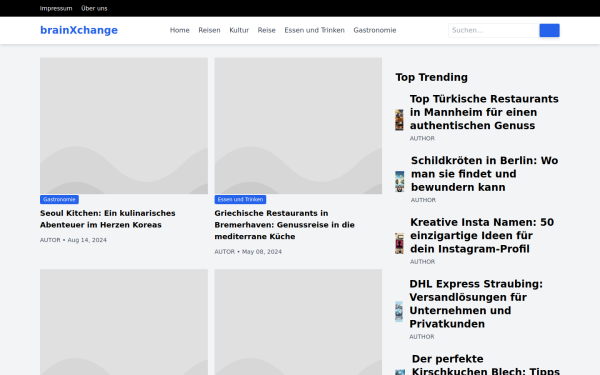Click May 08, 2024 date text
The width and height of the screenshot is (600, 375).
point(262,252)
